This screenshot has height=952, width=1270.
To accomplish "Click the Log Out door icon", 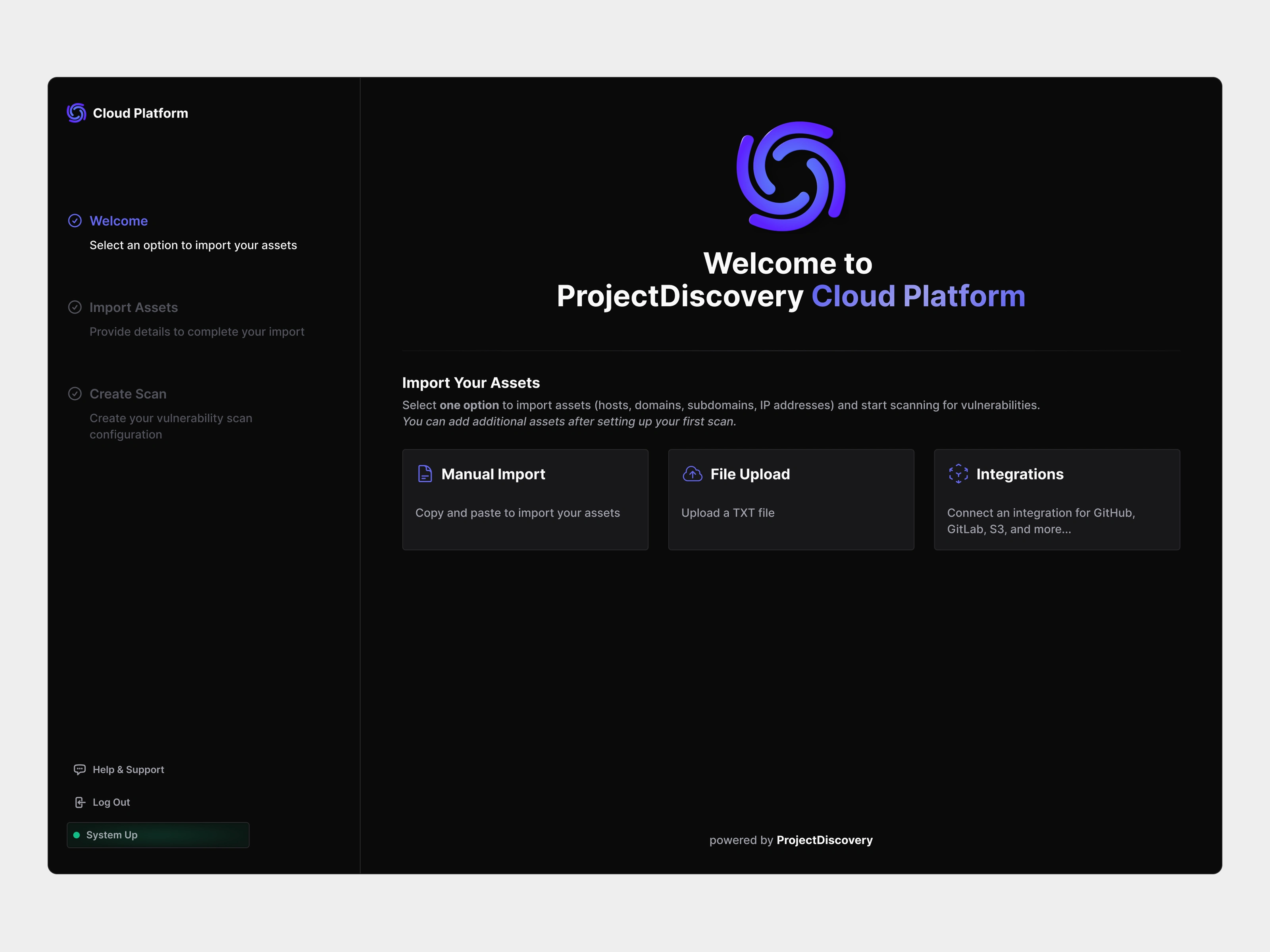I will pyautogui.click(x=80, y=802).
